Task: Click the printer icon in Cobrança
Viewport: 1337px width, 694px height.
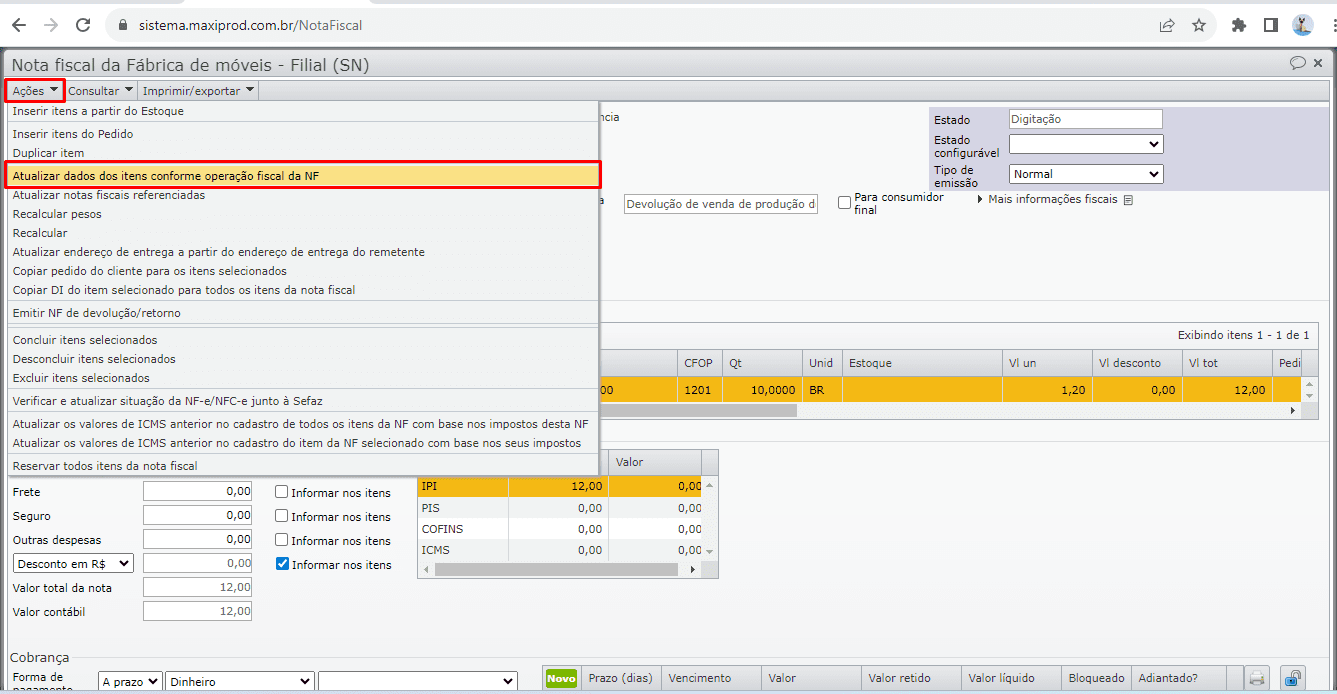Action: pos(1257,679)
